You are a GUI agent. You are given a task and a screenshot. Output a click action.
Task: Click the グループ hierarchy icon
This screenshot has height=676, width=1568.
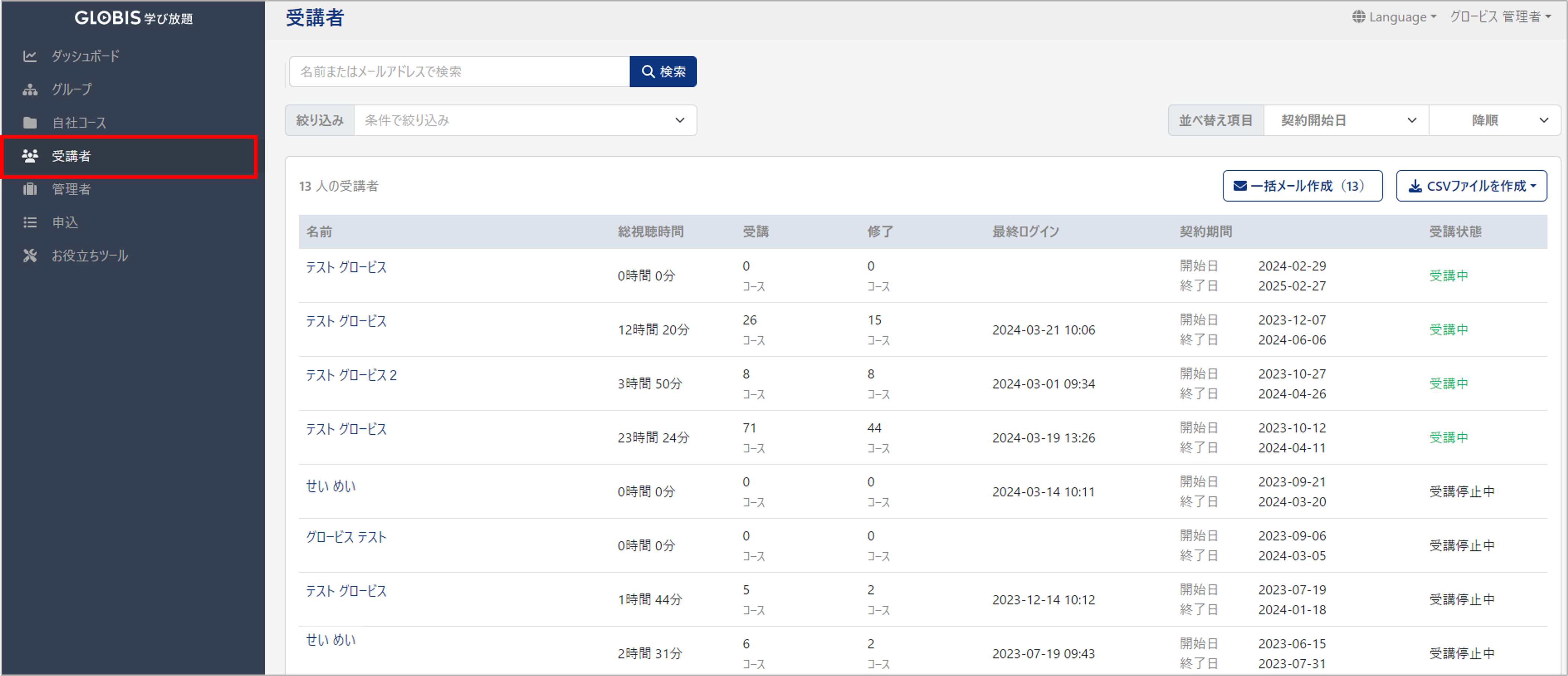30,90
